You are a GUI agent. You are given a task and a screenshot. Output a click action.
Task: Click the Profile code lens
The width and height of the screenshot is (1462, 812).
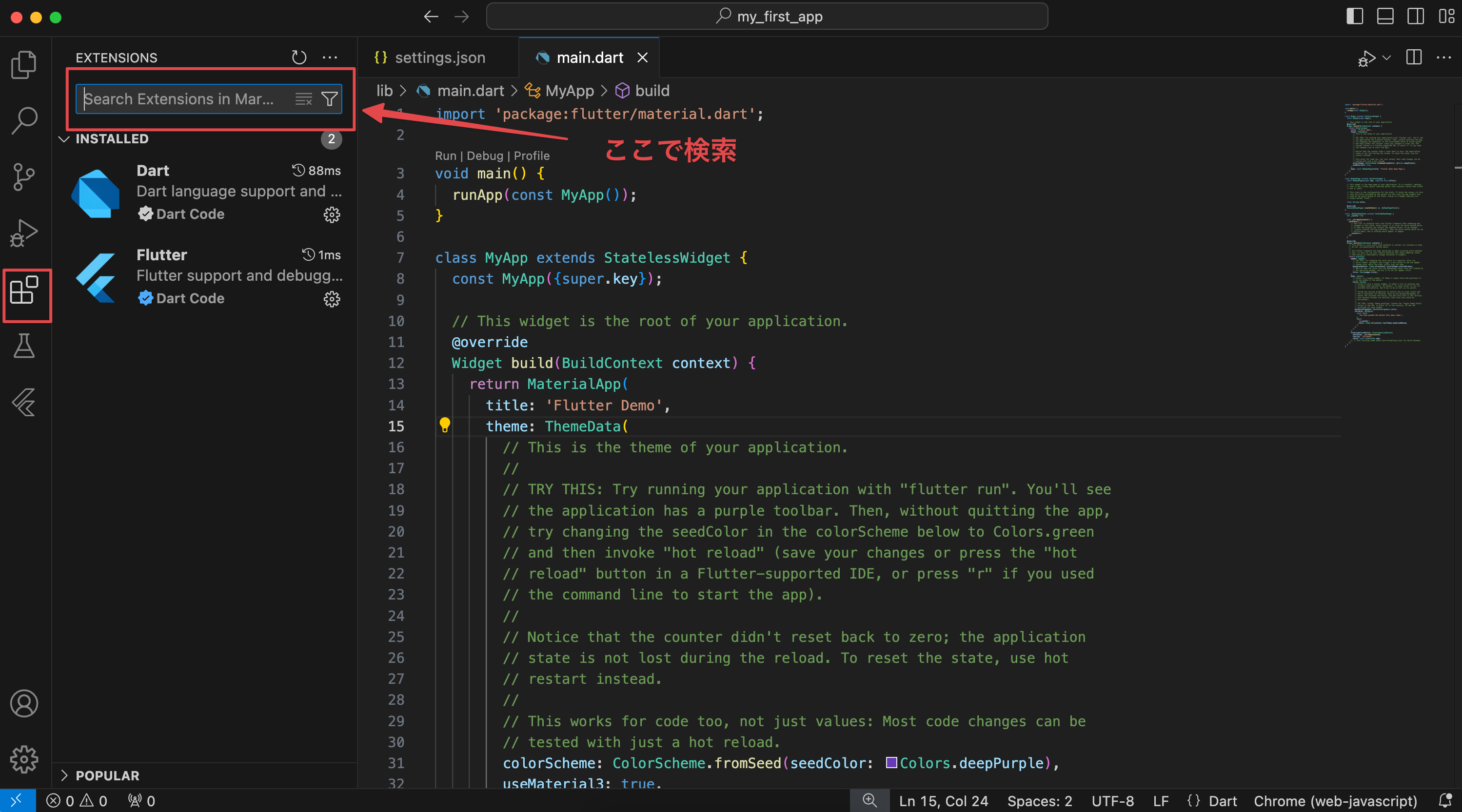pyautogui.click(x=531, y=155)
